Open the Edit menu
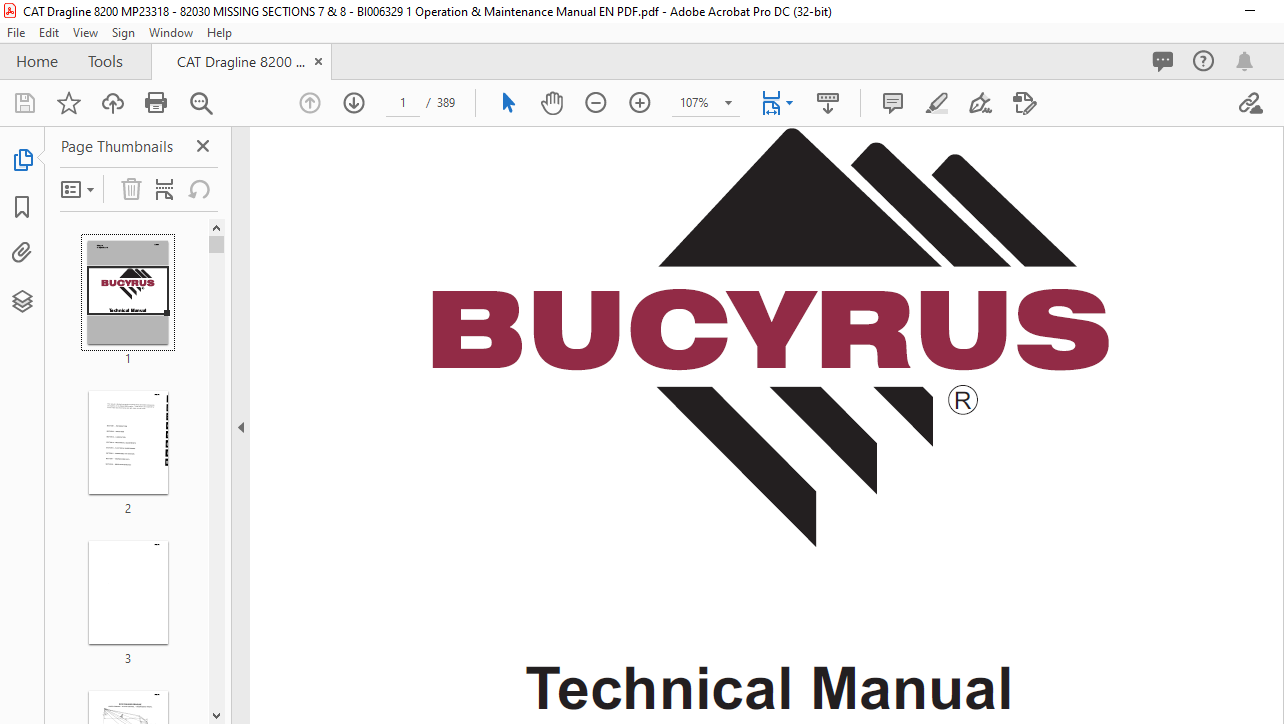This screenshot has height=724, width=1284. [x=49, y=33]
